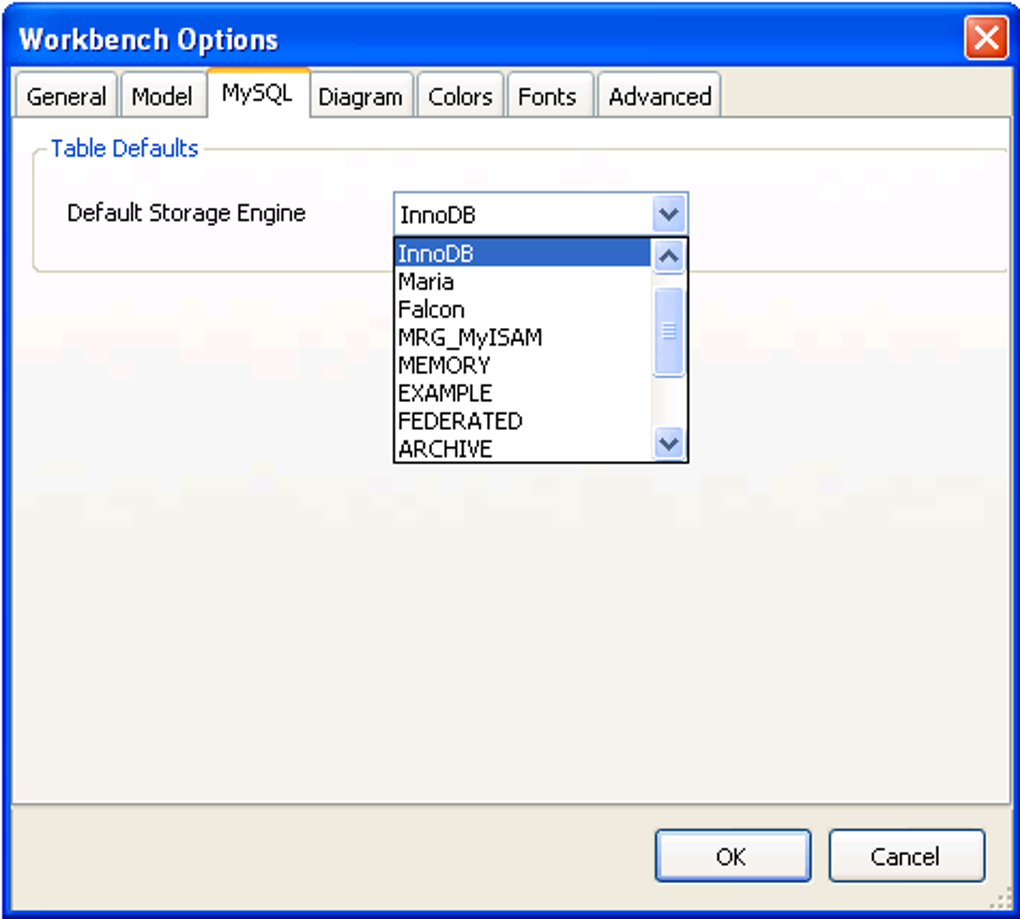Screen dimensions: 1020x919
Task: Select FEDERATED from the dropdown list
Action: [522, 421]
